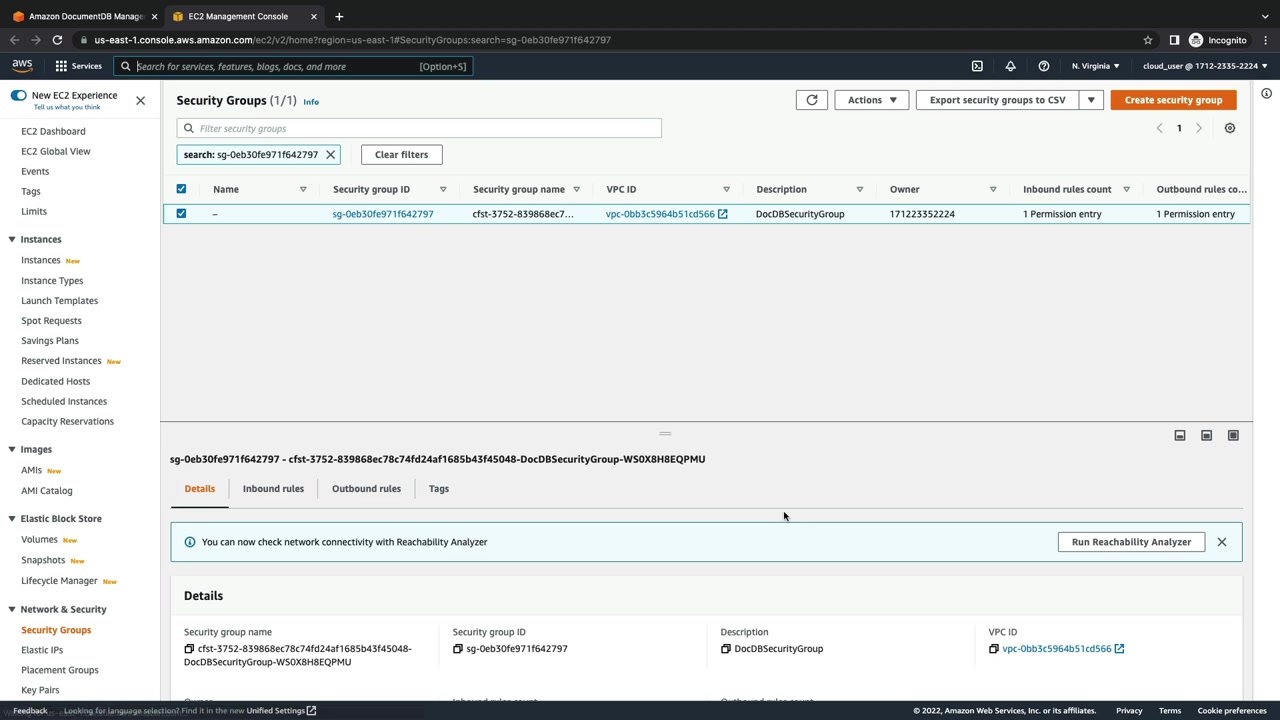Open EC2 Dashboard in sidebar
Viewport: 1280px width, 720px height.
tap(53, 131)
